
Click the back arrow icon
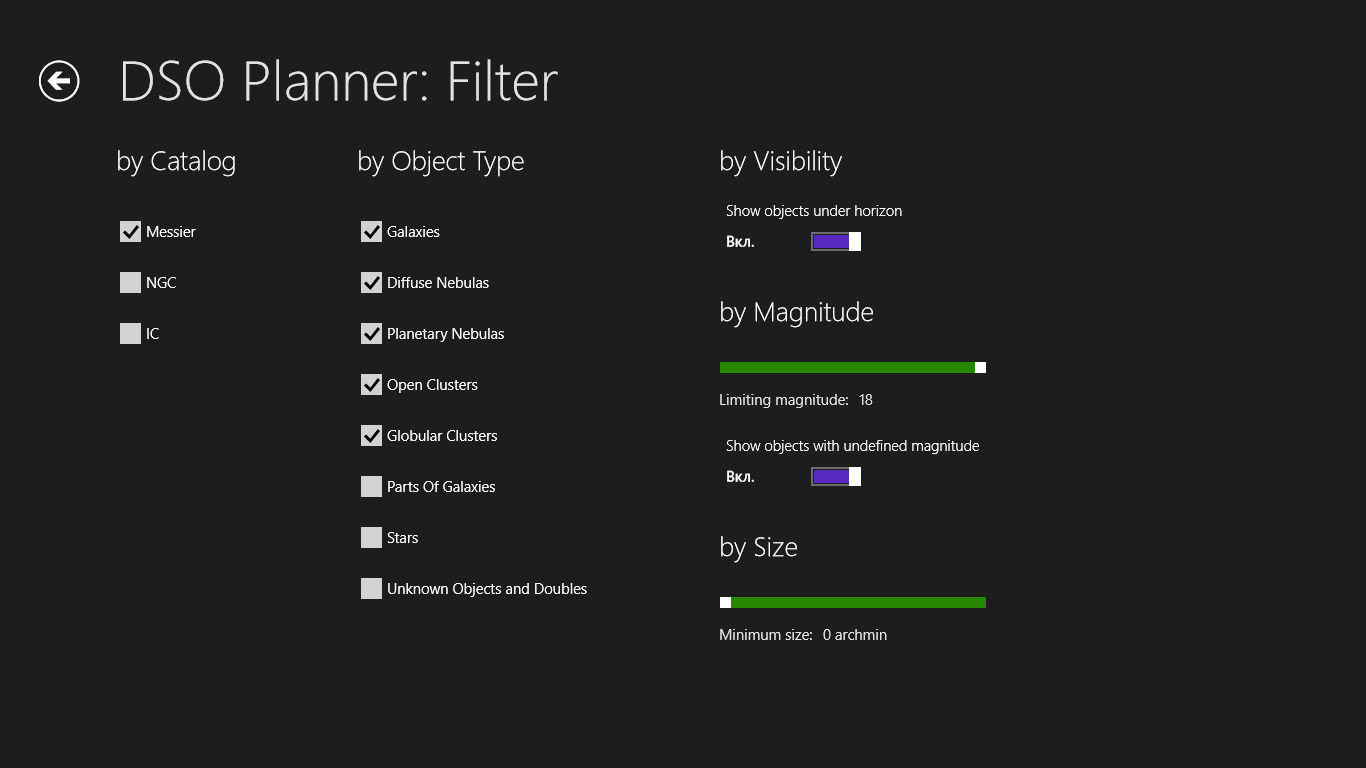click(59, 81)
